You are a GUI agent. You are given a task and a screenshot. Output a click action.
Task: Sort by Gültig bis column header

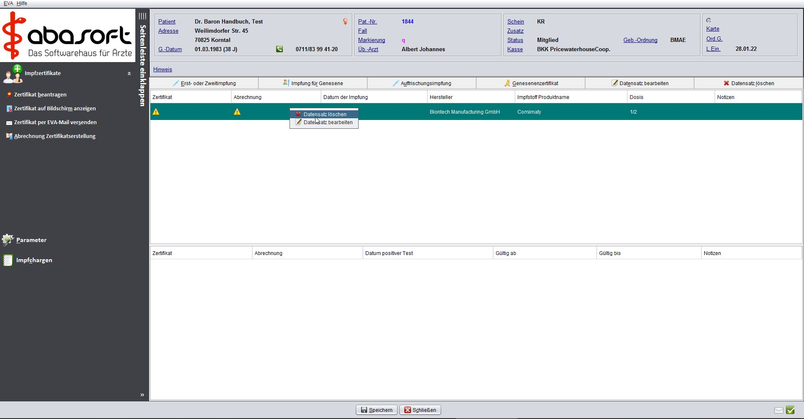(x=649, y=253)
